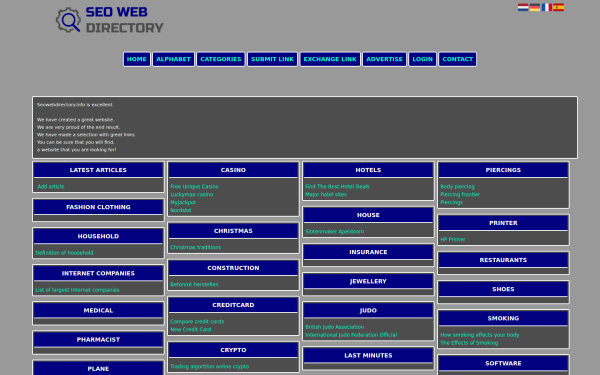Open Trading algorithm online crypto link
600x375 pixels.
click(209, 367)
